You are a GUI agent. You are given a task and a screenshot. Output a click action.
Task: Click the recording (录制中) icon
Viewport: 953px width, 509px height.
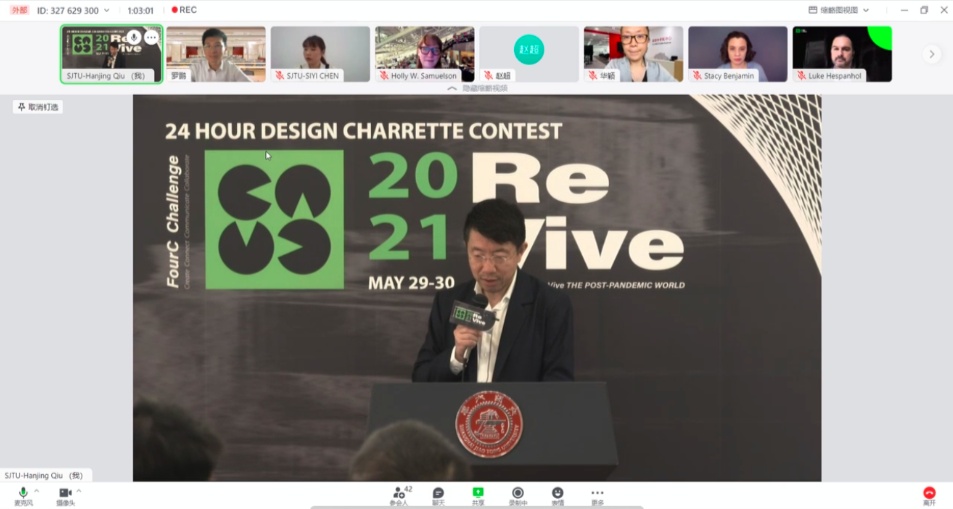[x=517, y=494]
